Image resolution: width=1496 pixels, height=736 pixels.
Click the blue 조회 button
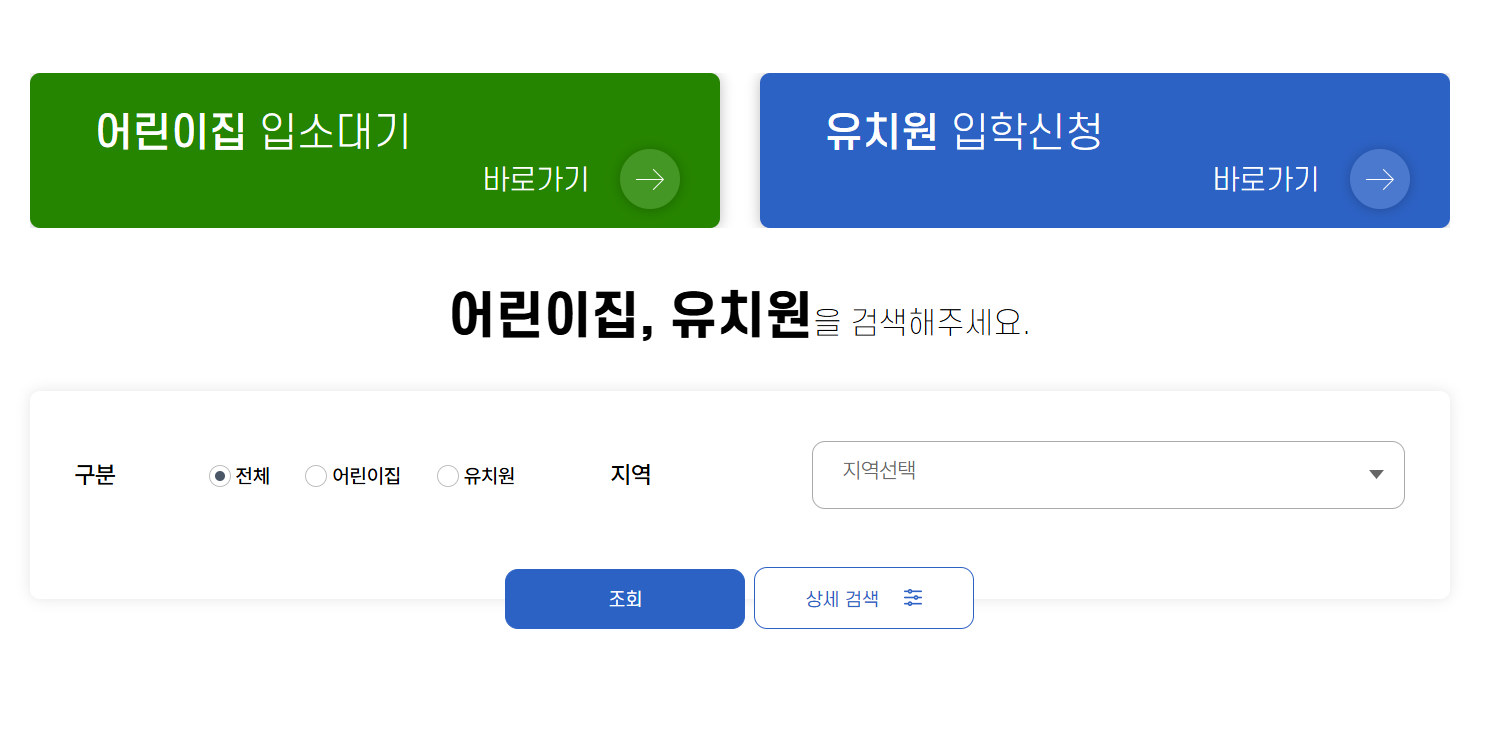pyautogui.click(x=625, y=599)
